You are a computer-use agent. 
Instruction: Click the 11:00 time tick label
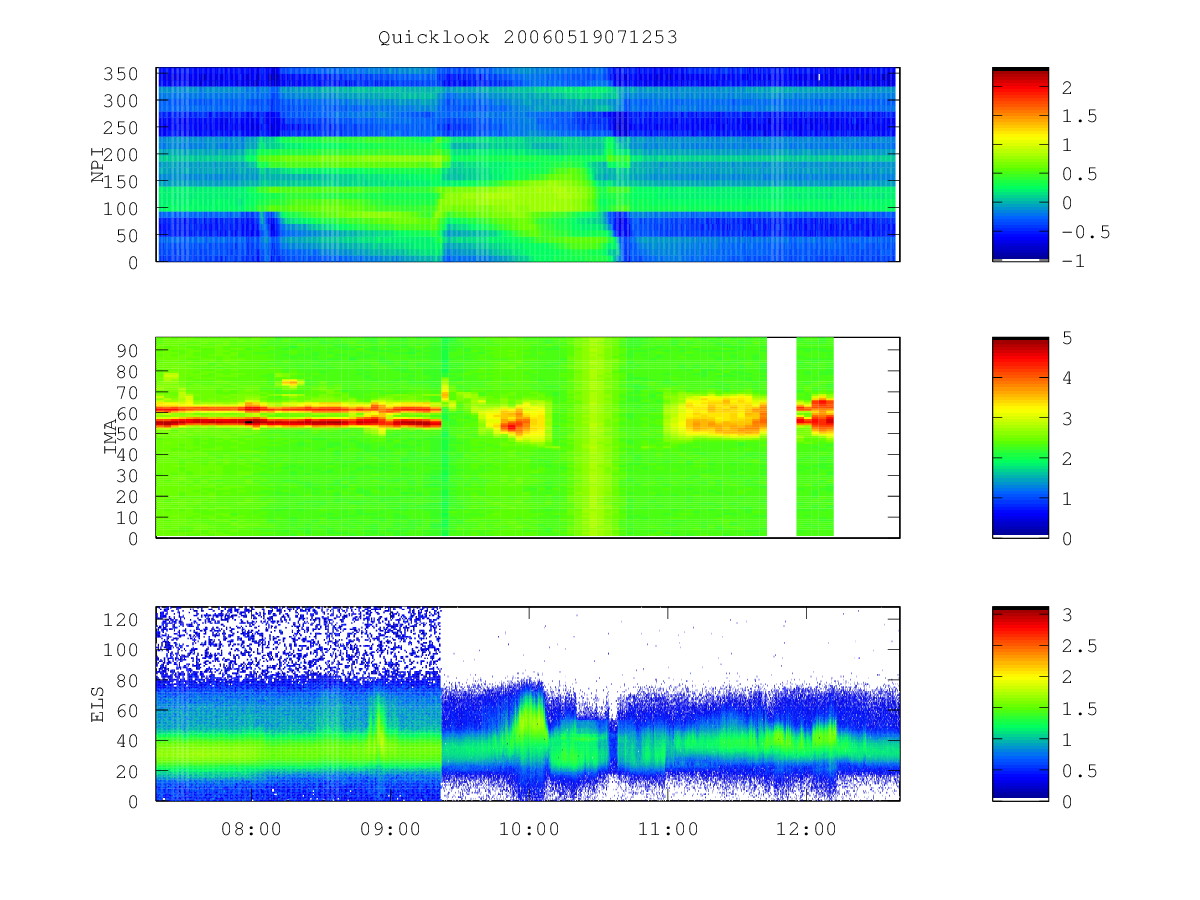tap(668, 829)
